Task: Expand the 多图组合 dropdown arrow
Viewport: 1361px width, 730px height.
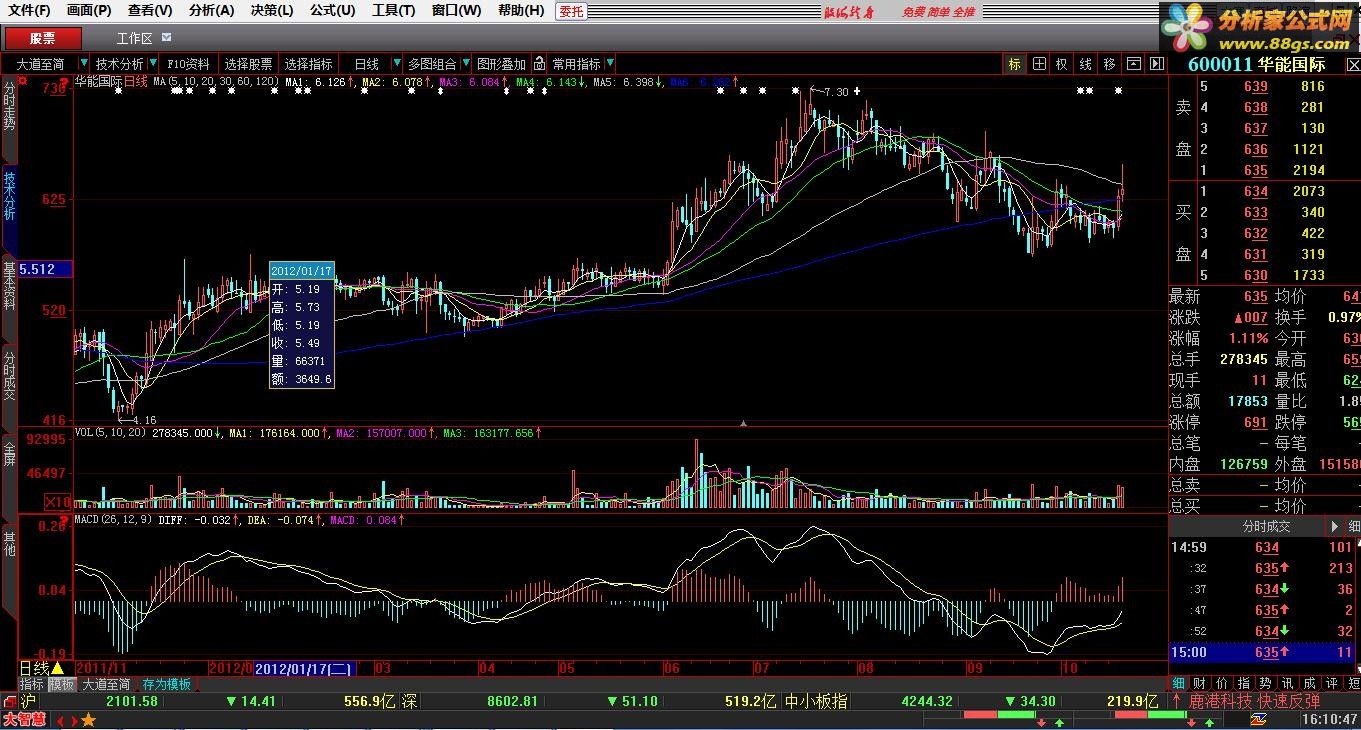Action: coord(465,64)
